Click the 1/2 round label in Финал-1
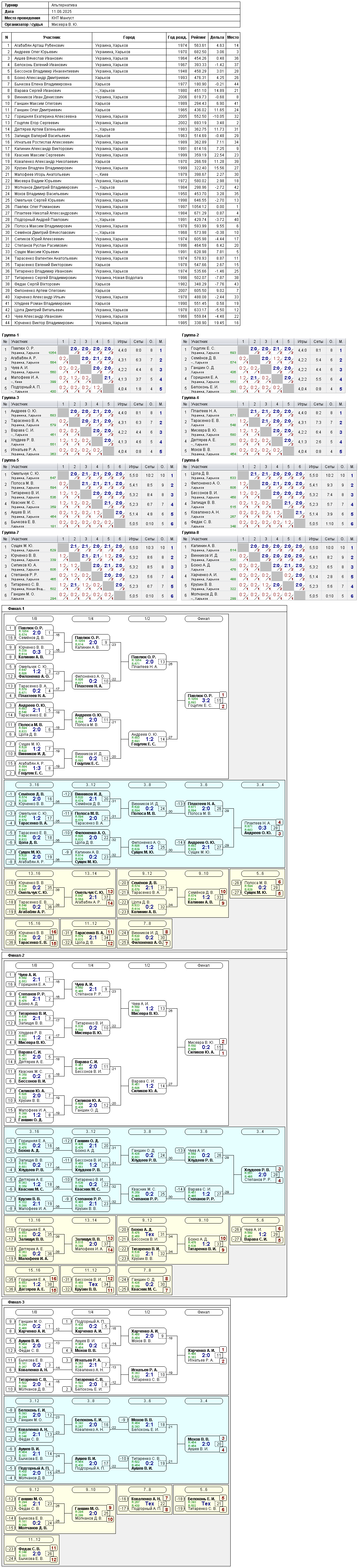This screenshot has height=1568, width=360. (x=147, y=618)
